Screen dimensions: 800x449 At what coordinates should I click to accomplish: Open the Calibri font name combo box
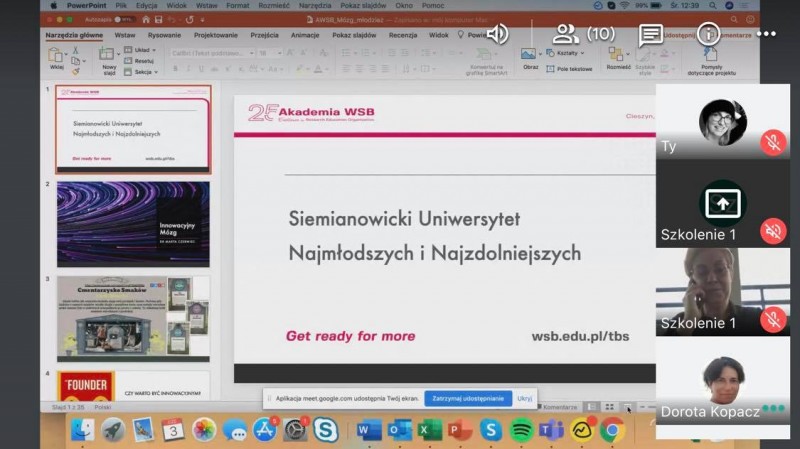[x=212, y=53]
